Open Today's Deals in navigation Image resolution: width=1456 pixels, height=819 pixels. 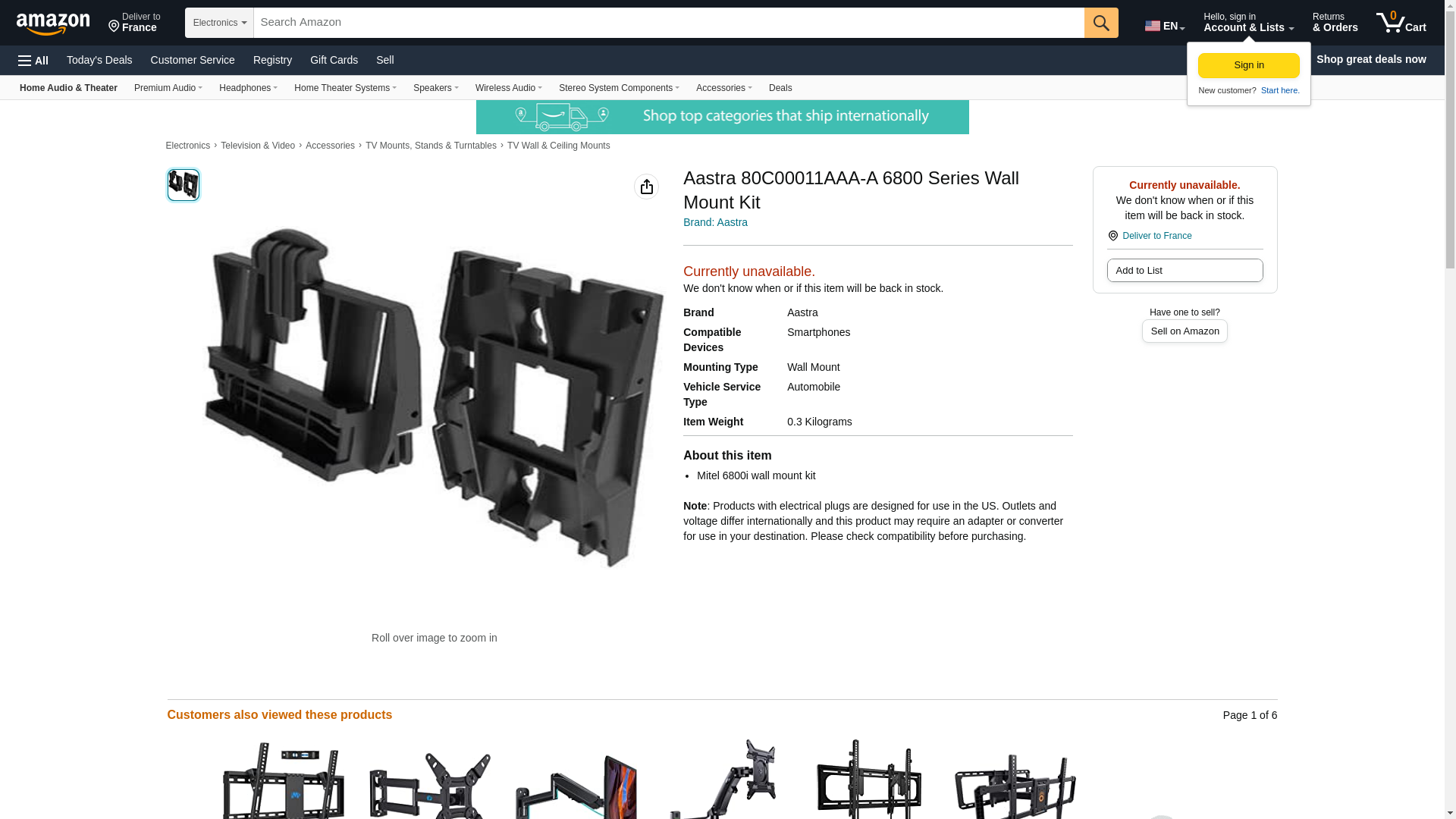(x=99, y=60)
